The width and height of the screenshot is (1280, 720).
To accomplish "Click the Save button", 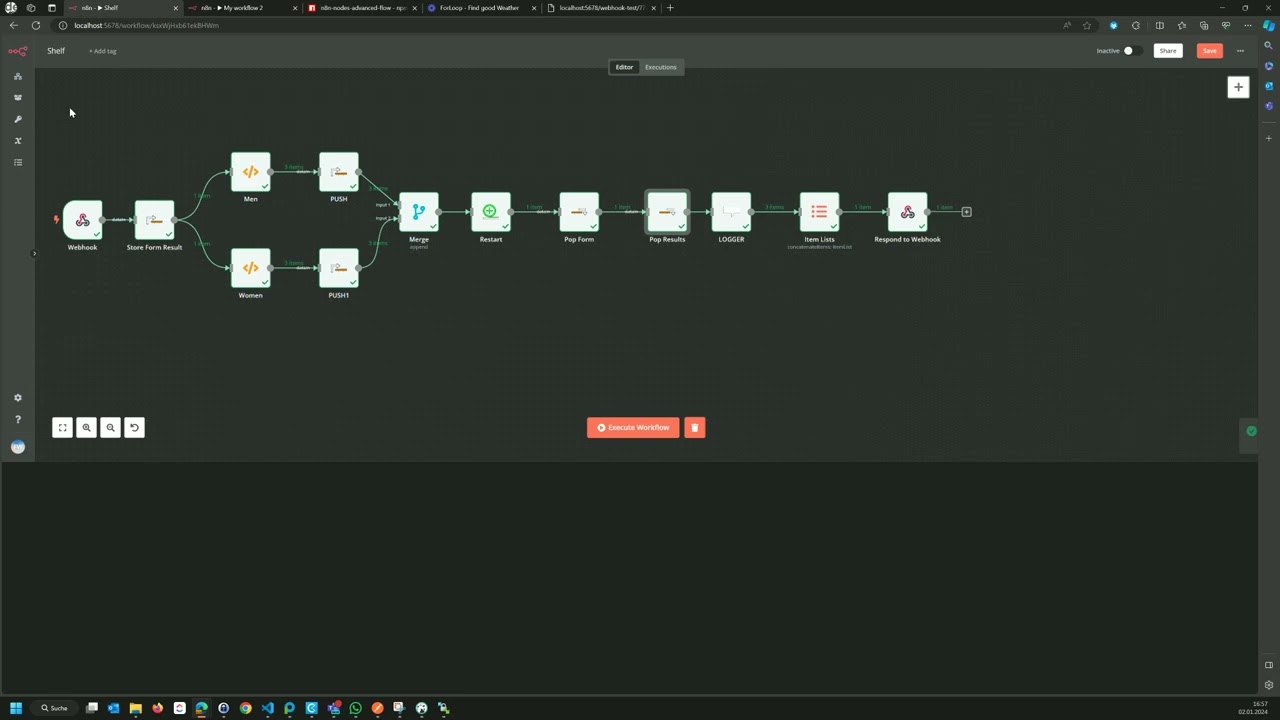I will (x=1209, y=51).
